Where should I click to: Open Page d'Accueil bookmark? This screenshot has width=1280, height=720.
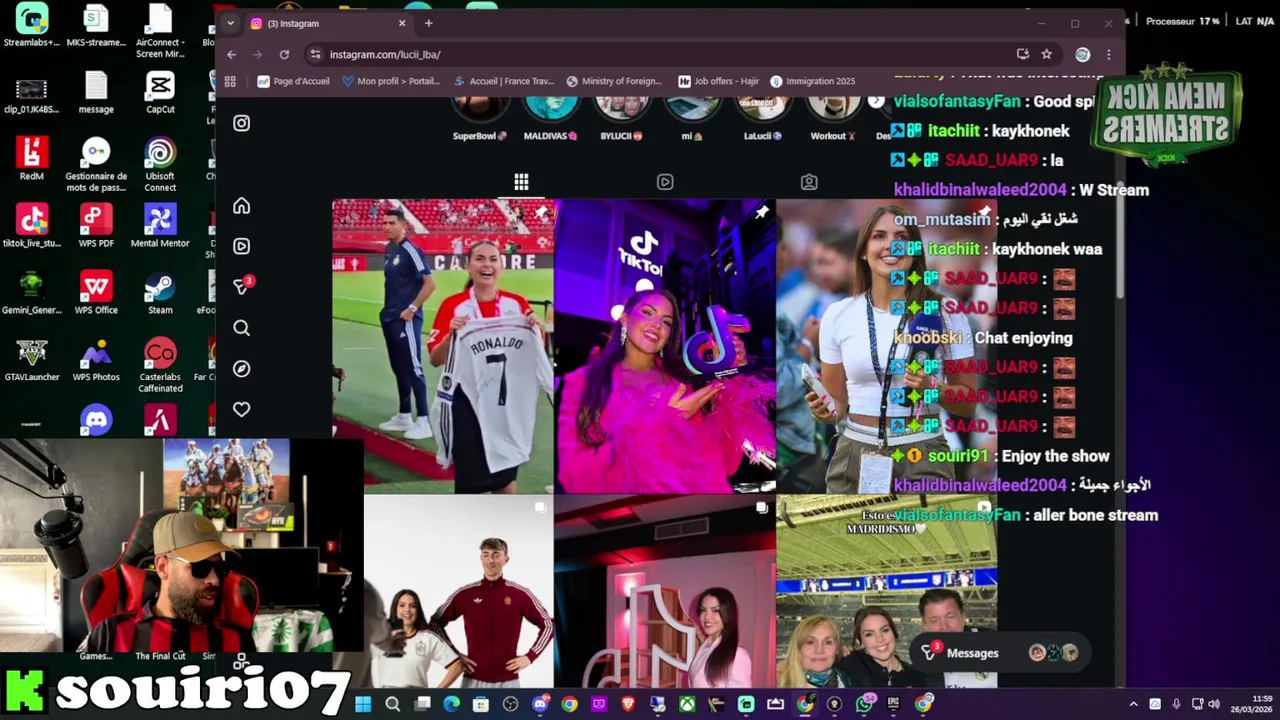tap(293, 81)
